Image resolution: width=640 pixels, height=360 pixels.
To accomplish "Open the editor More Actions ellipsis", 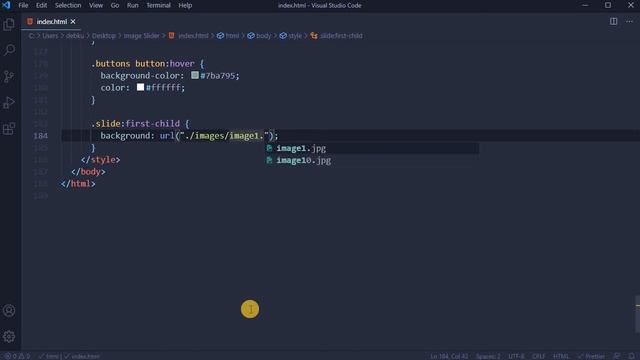I will [x=629, y=21].
